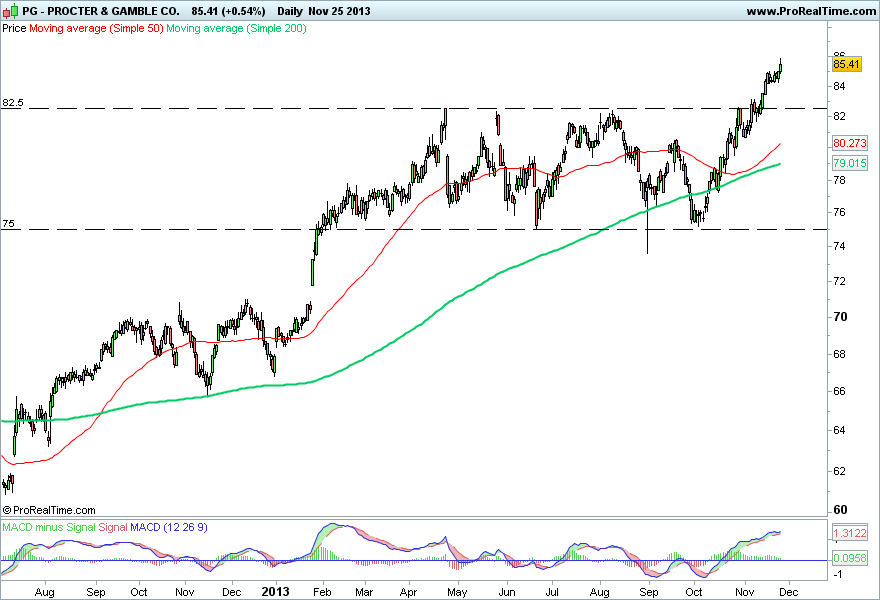Click the 85.41 (+0.54%) price change text
This screenshot has height=600, width=880.
point(228,11)
